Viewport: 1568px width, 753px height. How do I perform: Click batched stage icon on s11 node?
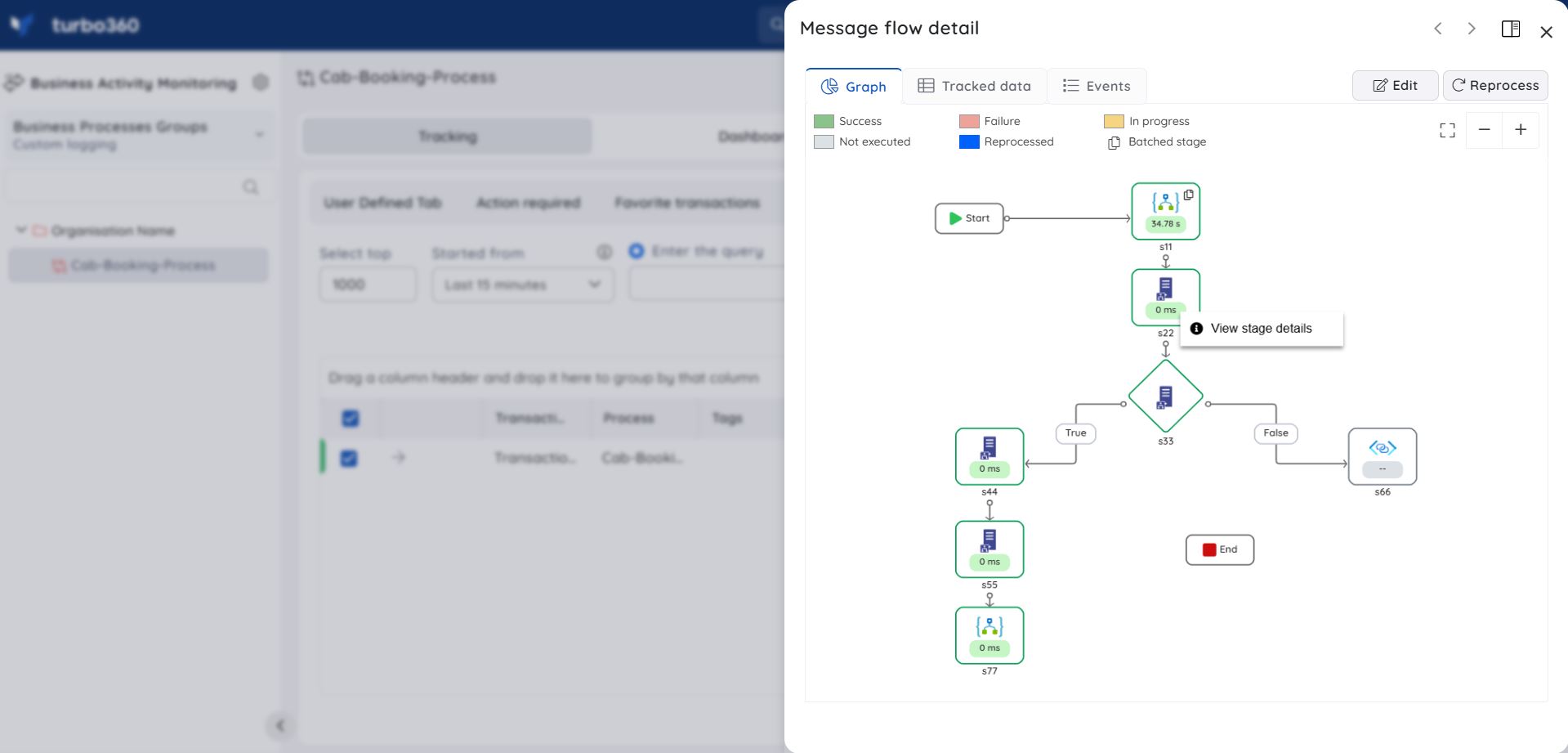point(1189,195)
